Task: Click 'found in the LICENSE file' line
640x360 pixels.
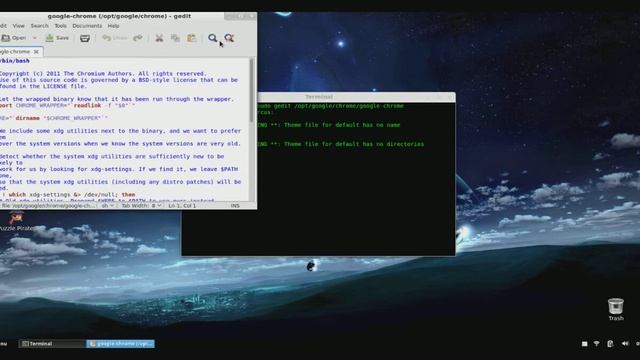Action: pyautogui.click(x=43, y=87)
